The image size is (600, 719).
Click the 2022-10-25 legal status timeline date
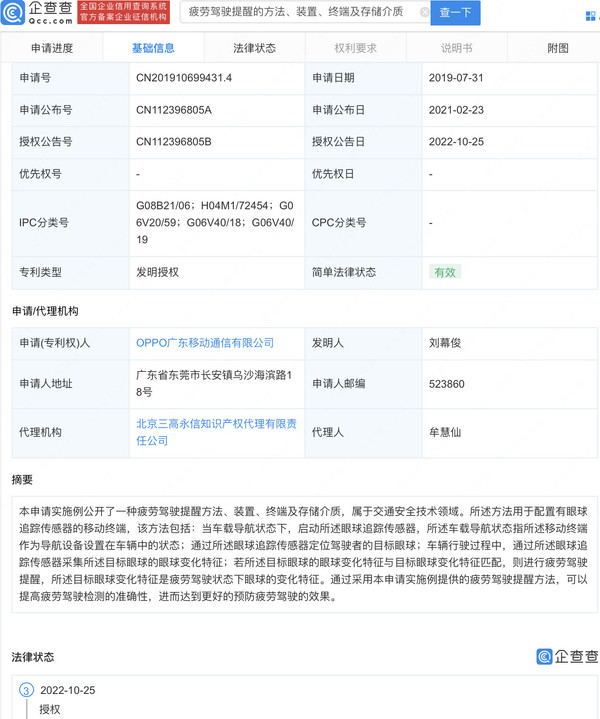(68, 690)
